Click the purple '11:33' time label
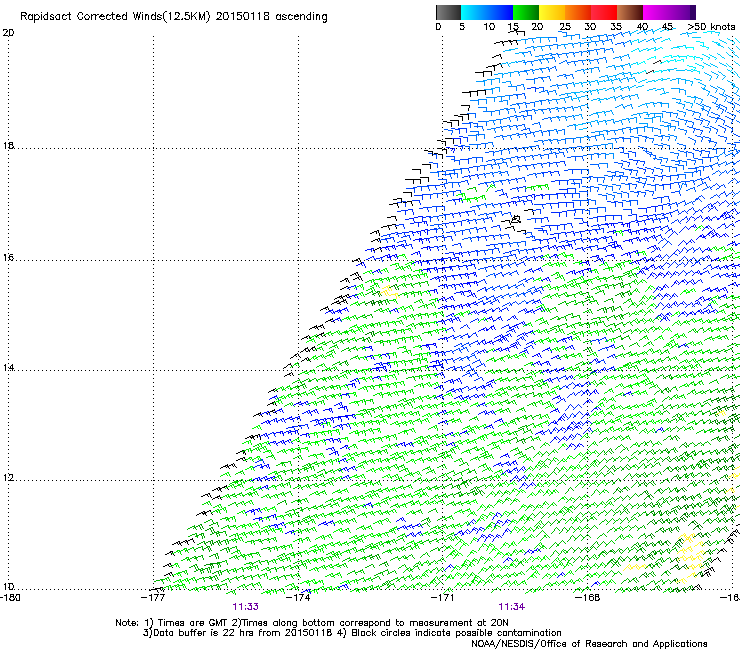Screen dimensions: 740x650 point(245,607)
